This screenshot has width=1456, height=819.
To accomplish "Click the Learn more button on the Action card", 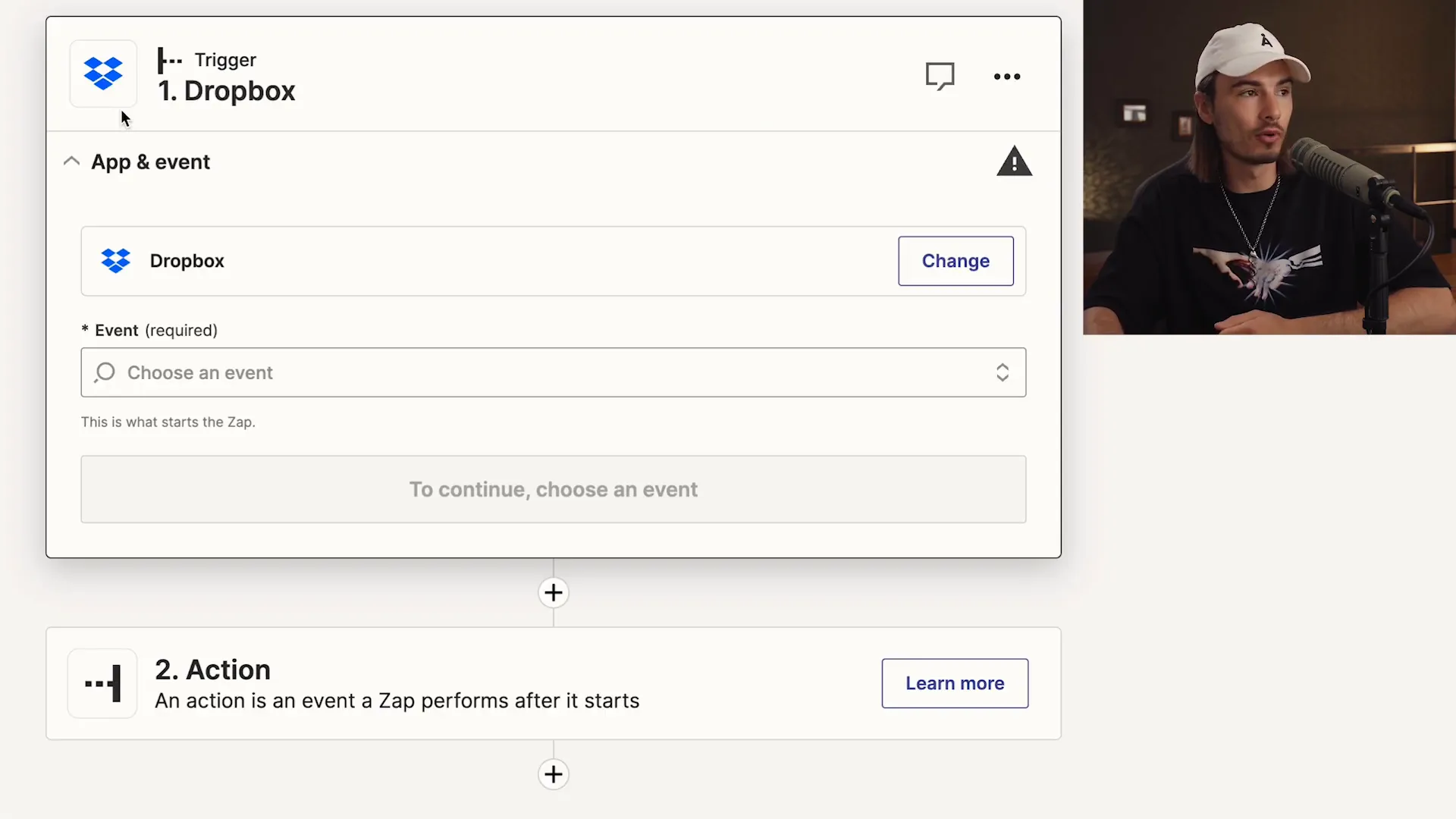I will [955, 683].
